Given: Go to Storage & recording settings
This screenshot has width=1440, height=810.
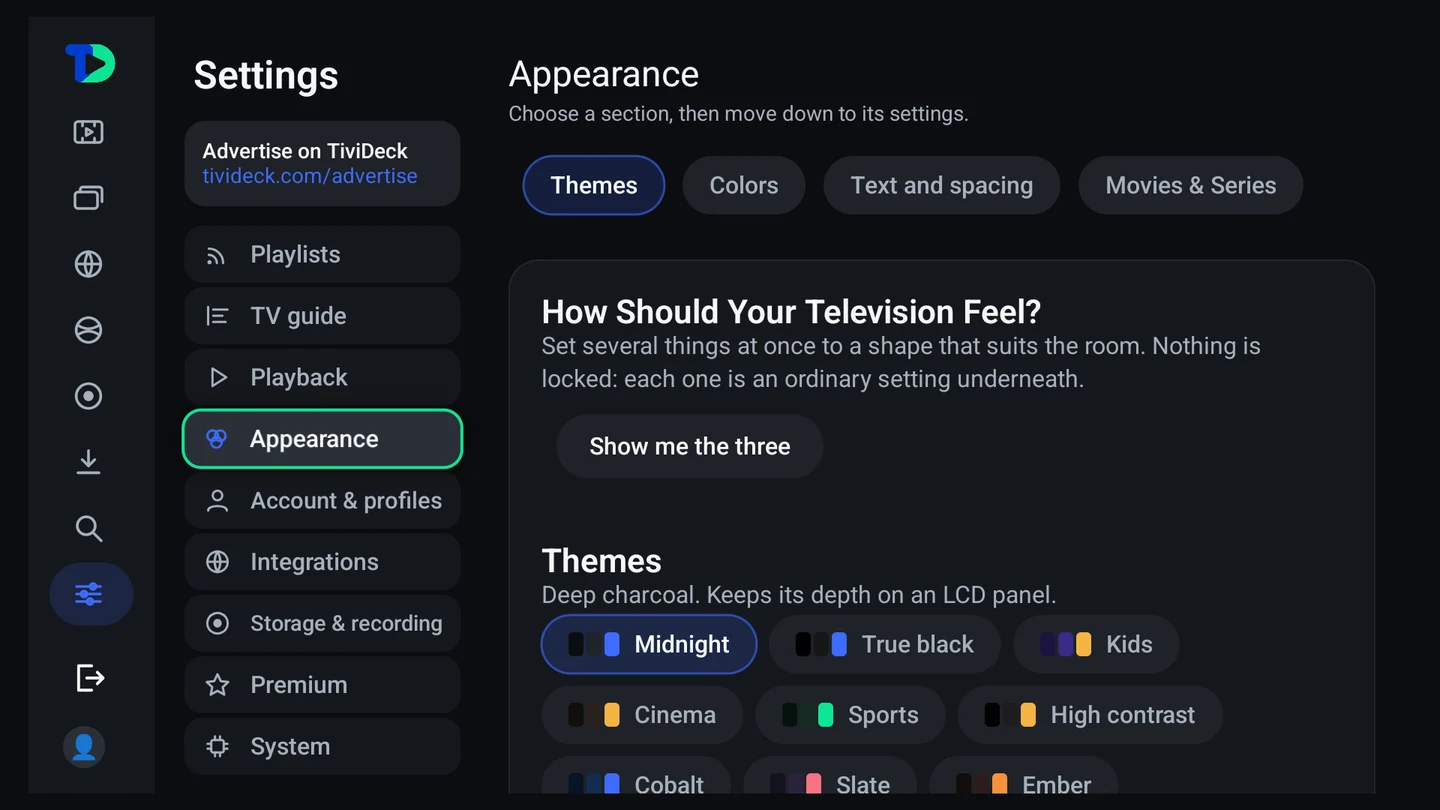Looking at the screenshot, I should (x=322, y=623).
